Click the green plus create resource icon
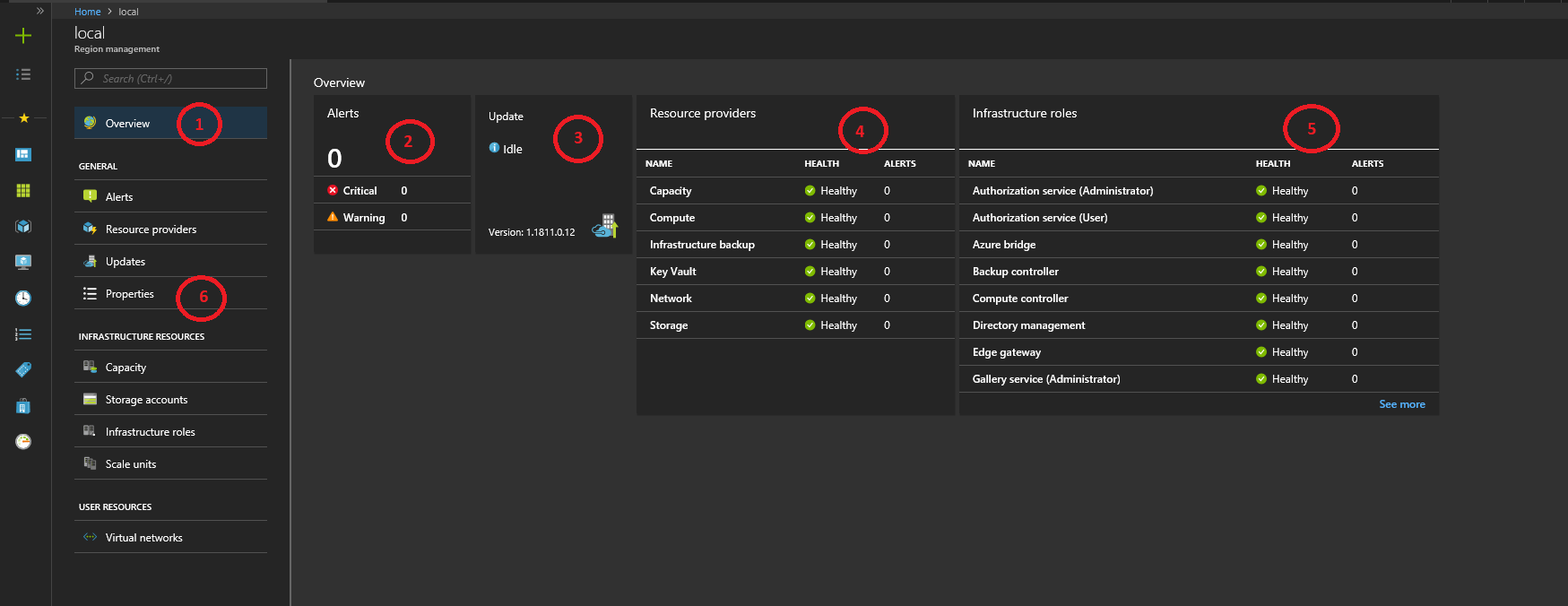This screenshot has height=606, width=1568. [23, 36]
